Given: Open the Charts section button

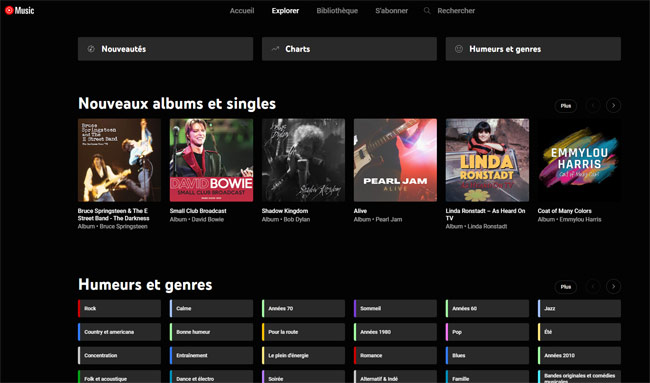Looking at the screenshot, I should 349,49.
